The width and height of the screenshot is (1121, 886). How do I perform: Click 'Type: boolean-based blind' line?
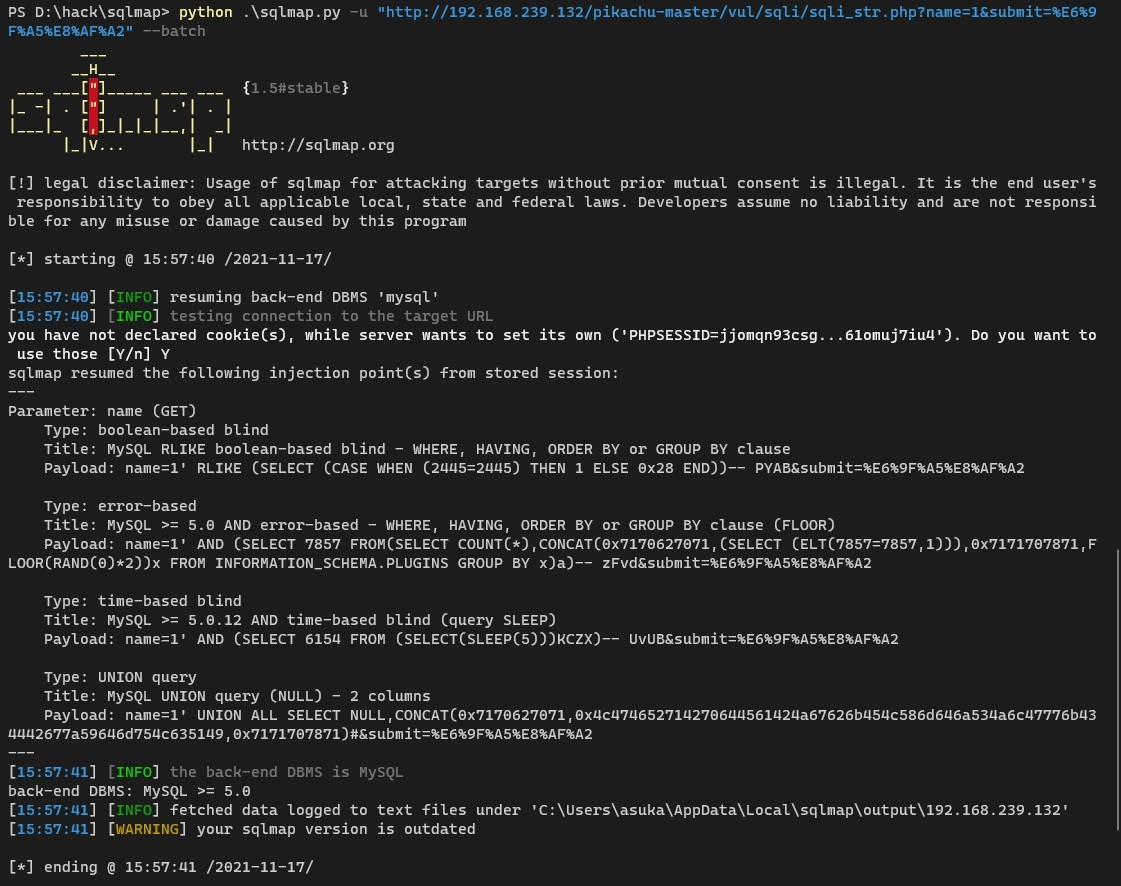point(156,430)
